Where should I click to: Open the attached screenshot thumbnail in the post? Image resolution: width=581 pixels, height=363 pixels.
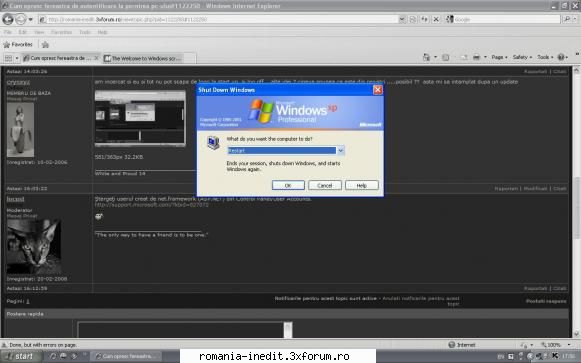(140, 119)
